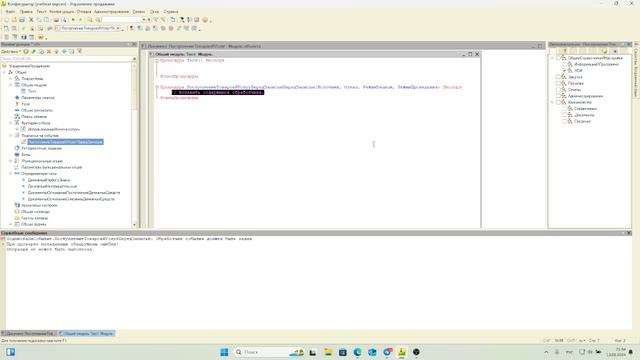Click the Cut scissors toolbar icon
The height and width of the screenshot is (360, 640).
coord(31,20)
